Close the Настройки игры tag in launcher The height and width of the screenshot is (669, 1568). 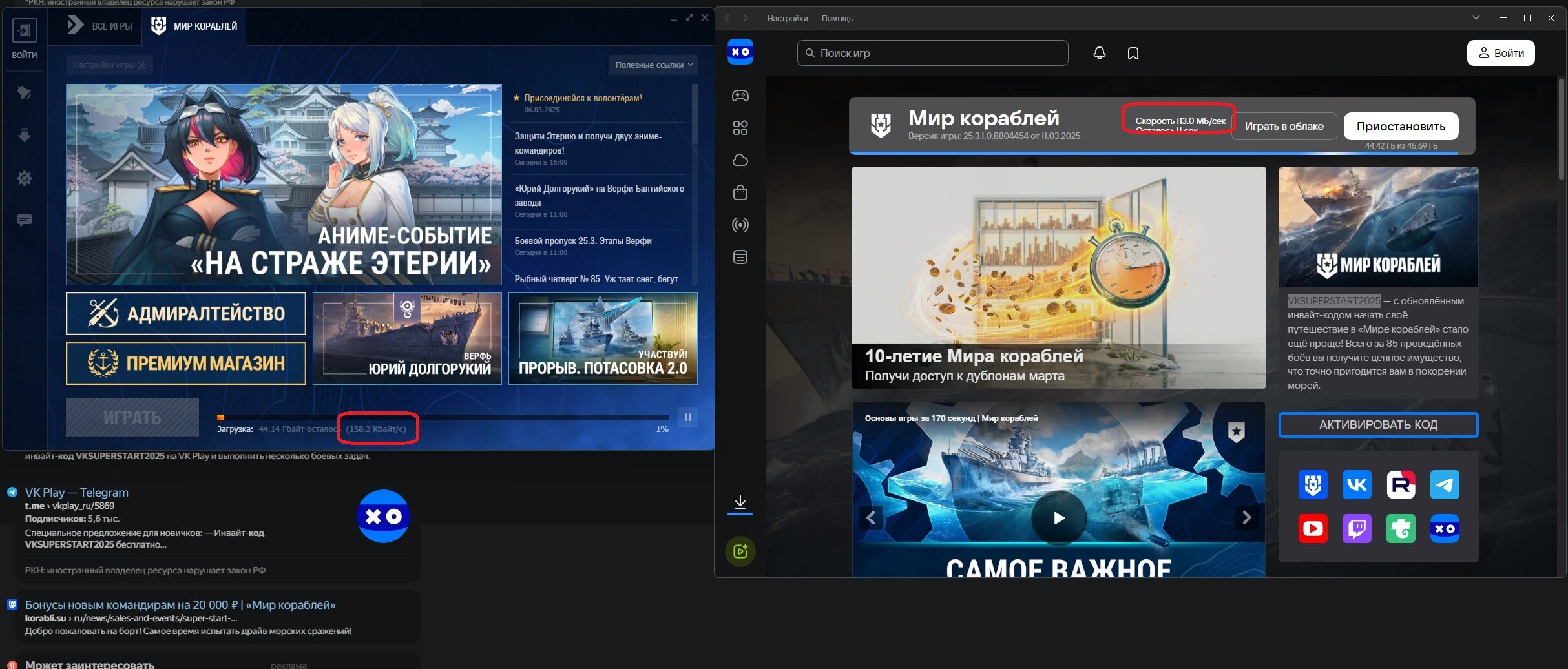[x=141, y=65]
